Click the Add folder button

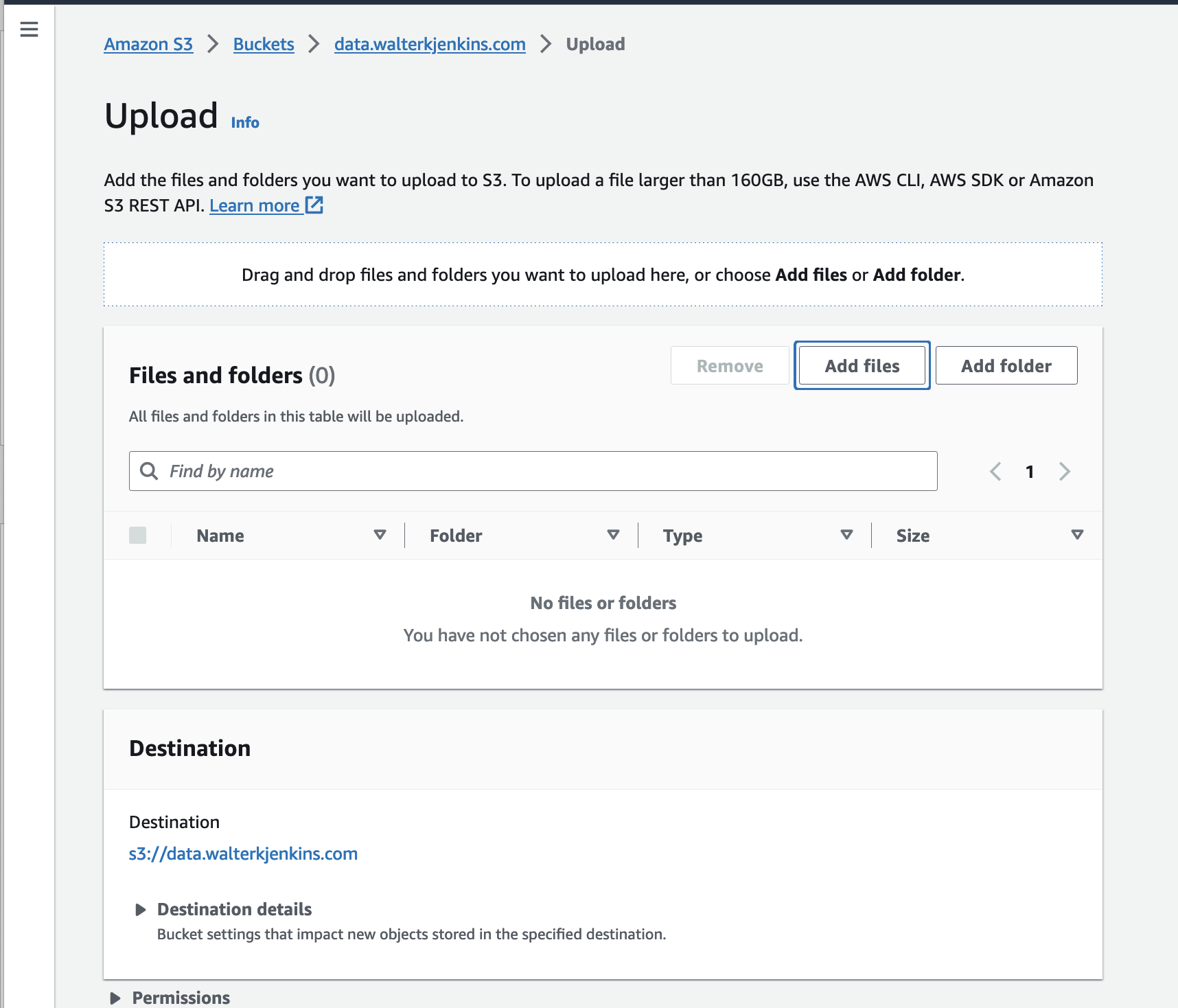1006,365
